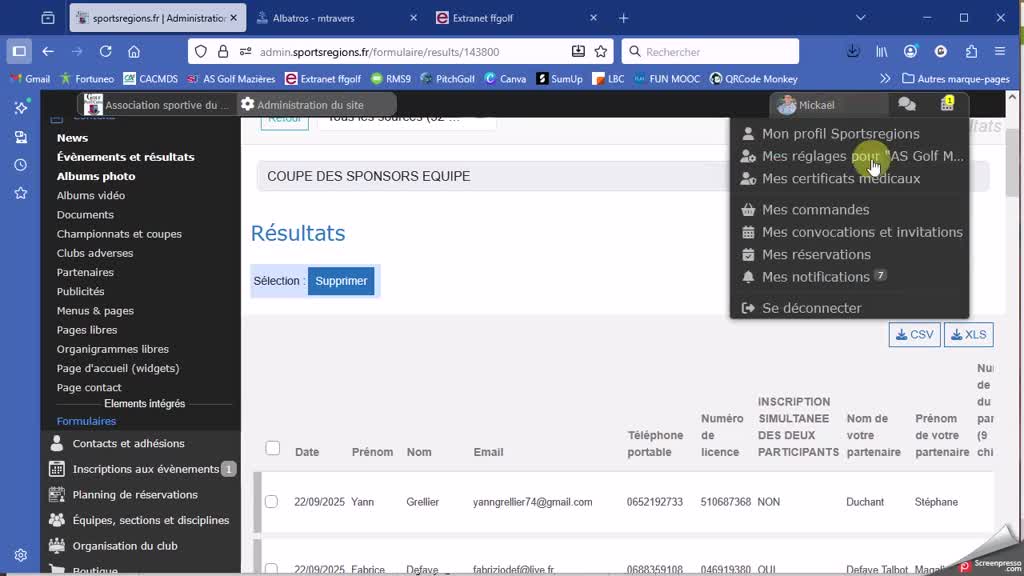Viewport: 1024px width, 576px height.
Task: Select Se déconnecter from the user menu
Action: tap(811, 308)
